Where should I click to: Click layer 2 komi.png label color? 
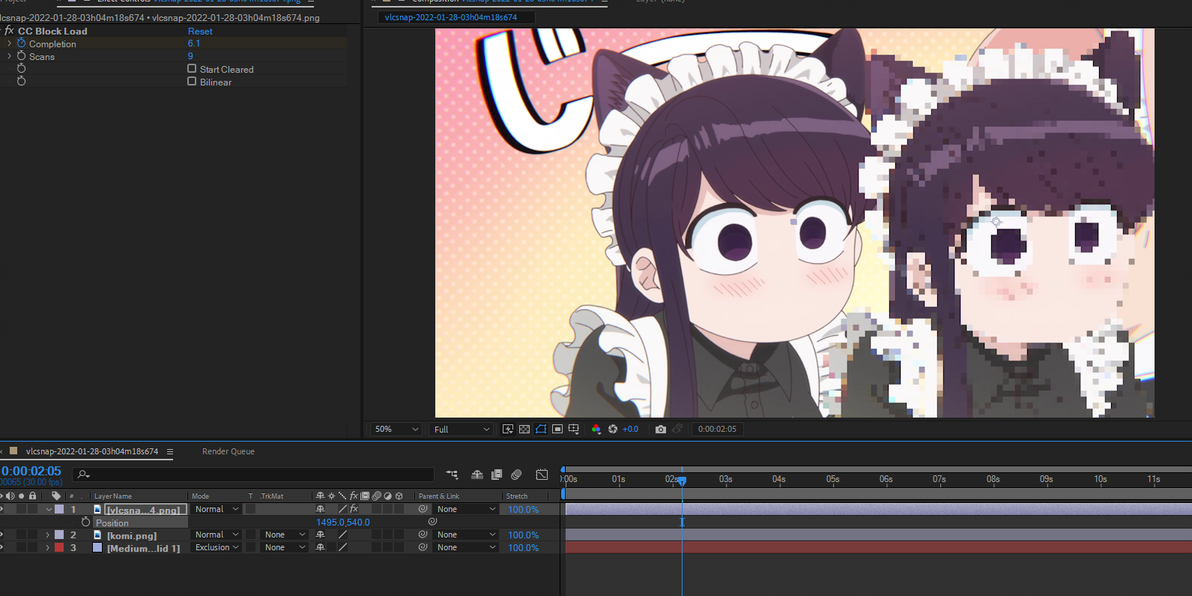[59, 535]
